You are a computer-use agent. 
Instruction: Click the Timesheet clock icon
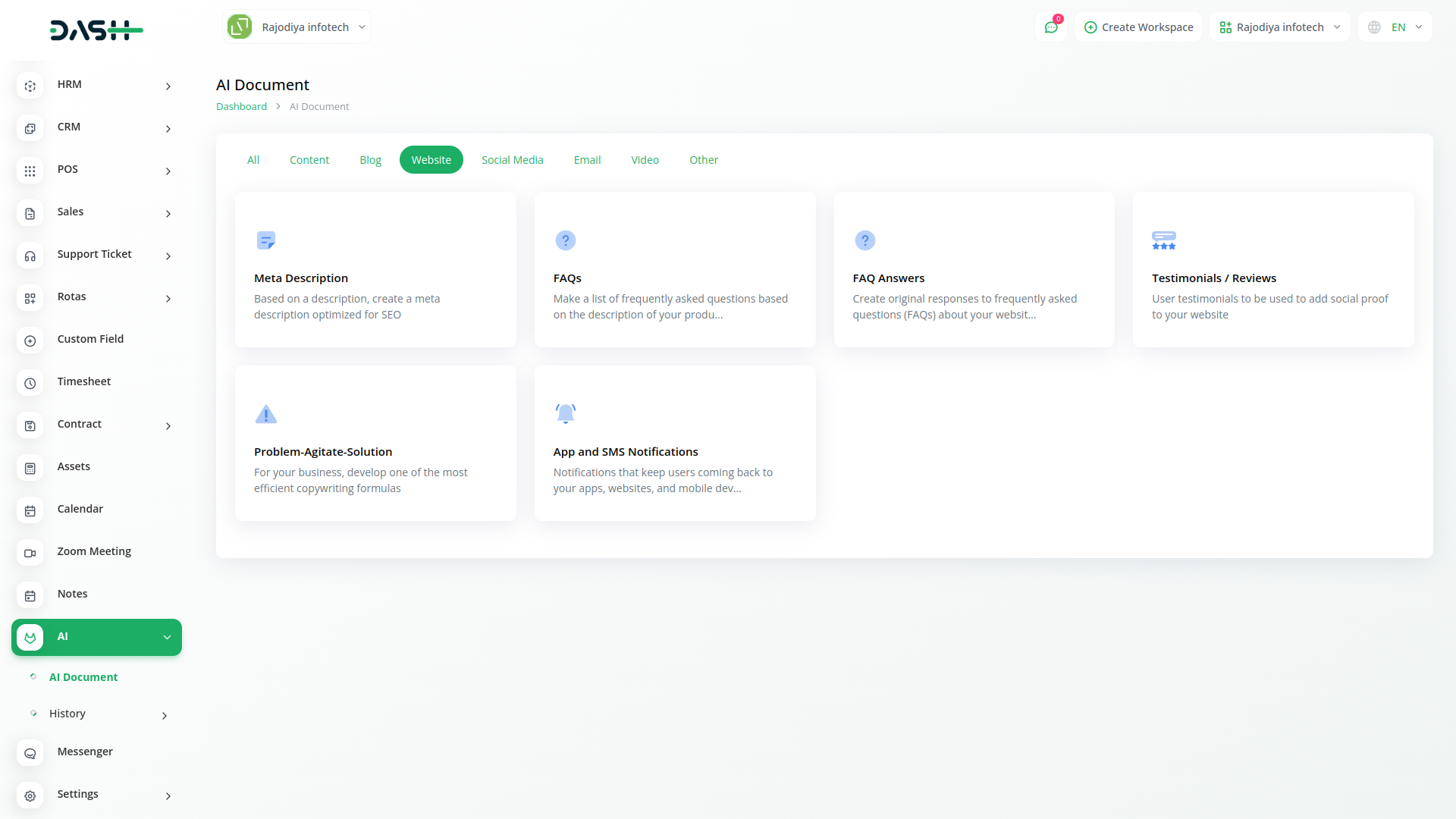(x=30, y=384)
